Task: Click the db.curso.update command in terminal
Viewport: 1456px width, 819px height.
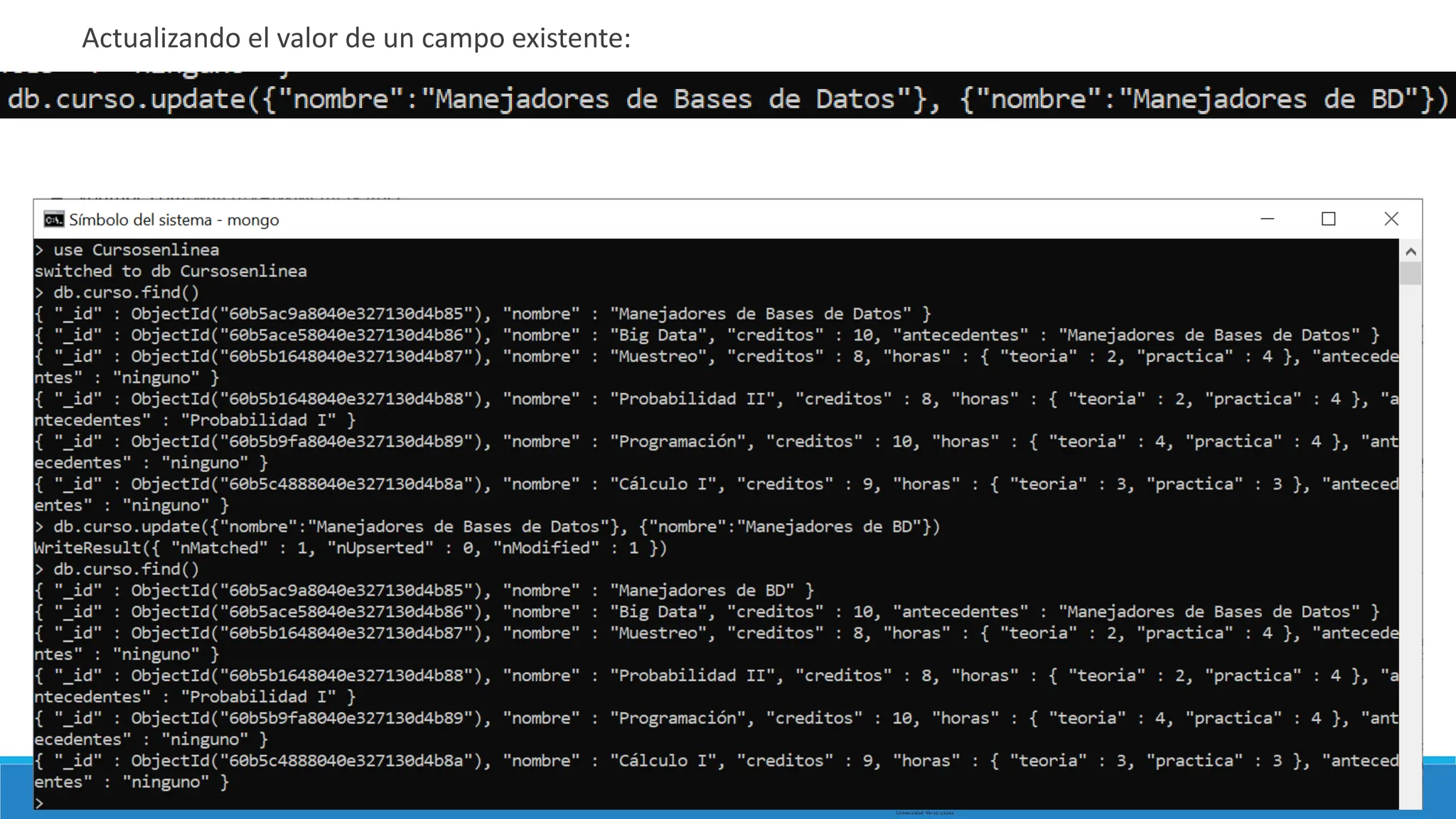Action: pos(488,527)
